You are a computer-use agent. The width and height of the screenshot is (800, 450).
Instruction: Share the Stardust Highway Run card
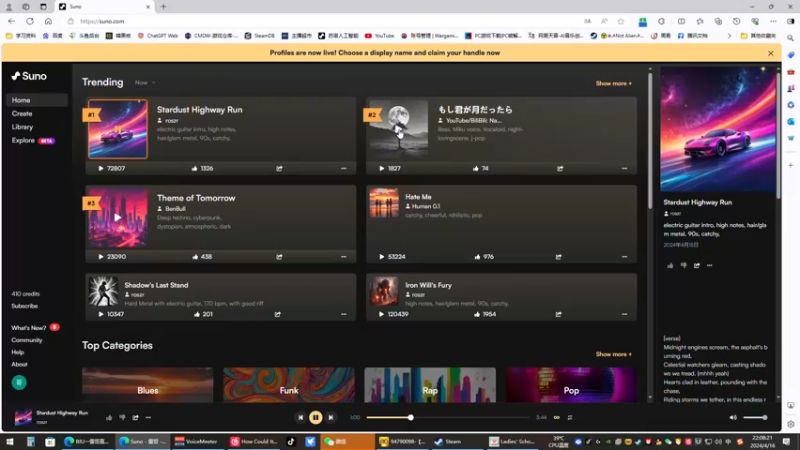click(279, 168)
